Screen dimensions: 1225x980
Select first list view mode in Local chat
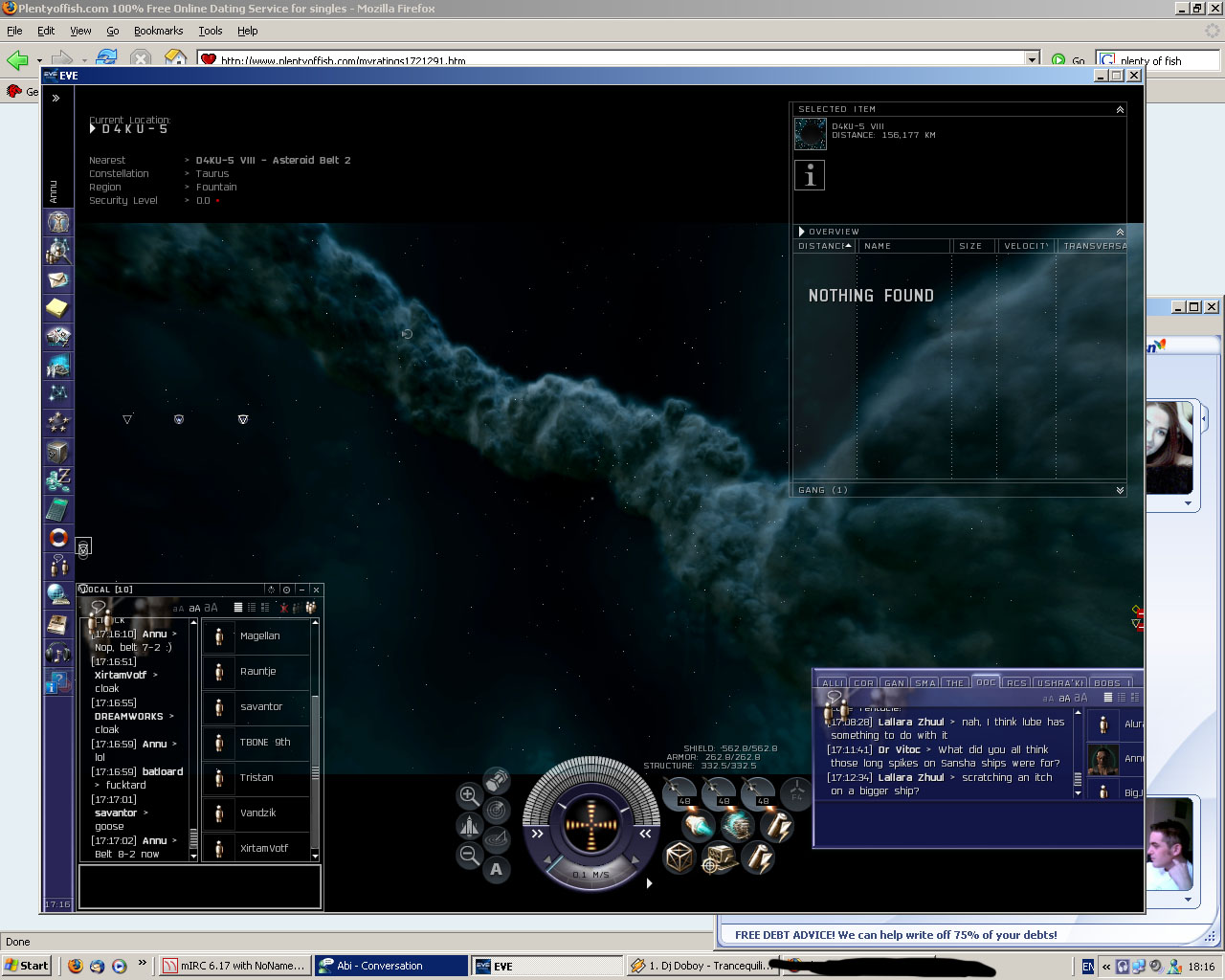238,608
